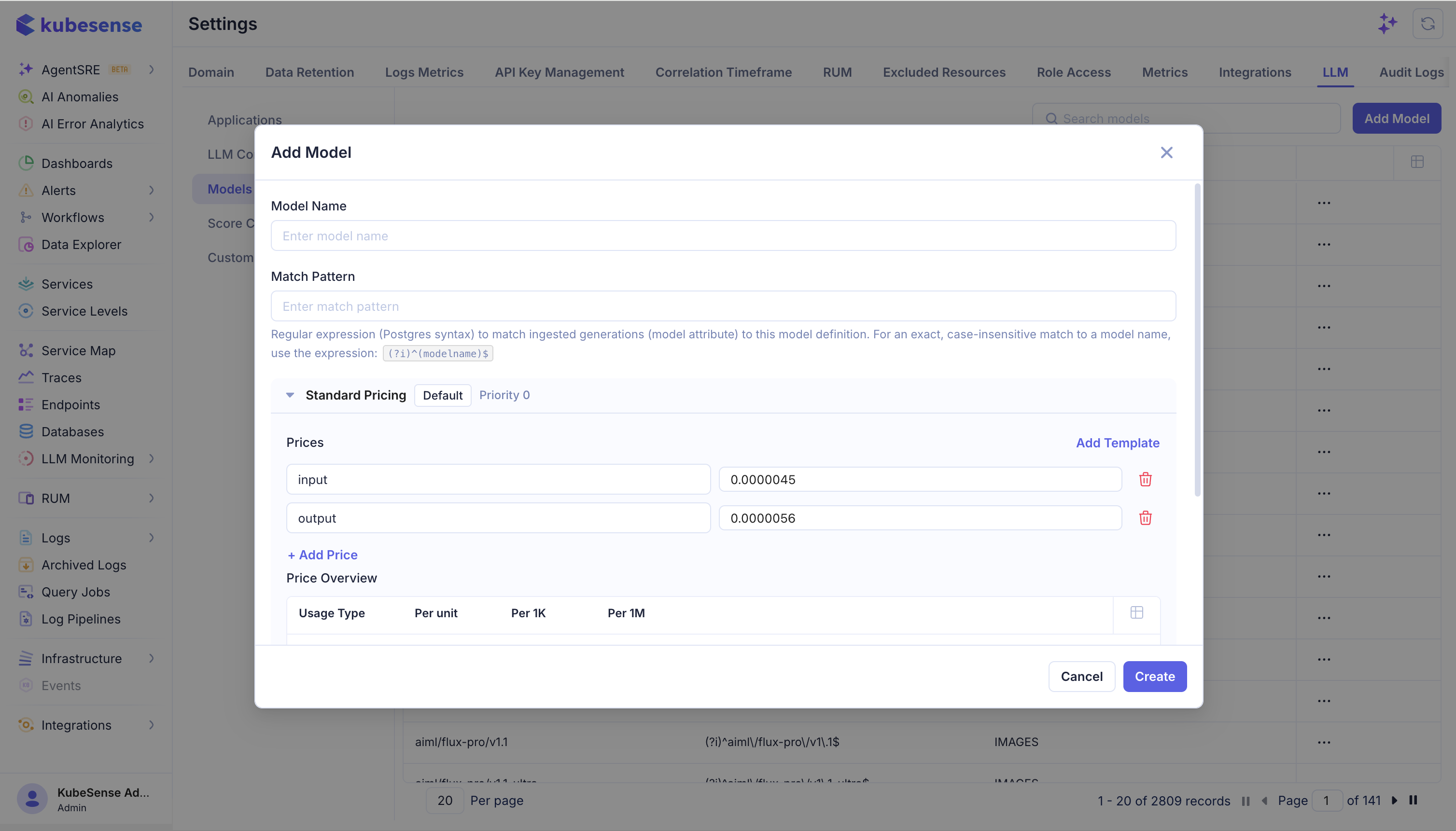Expand the Alerts sidebar submenu
The image size is (1456, 831).
point(151,190)
